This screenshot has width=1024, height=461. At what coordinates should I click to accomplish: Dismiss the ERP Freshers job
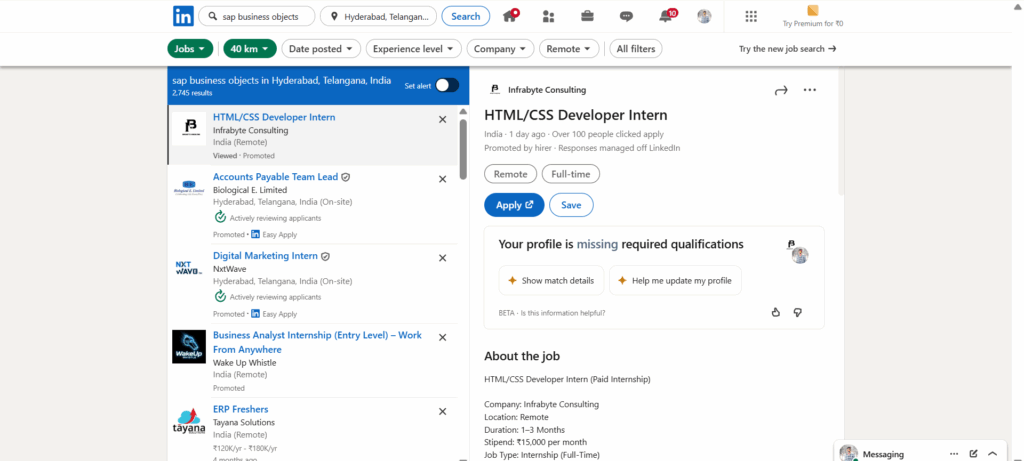(442, 411)
